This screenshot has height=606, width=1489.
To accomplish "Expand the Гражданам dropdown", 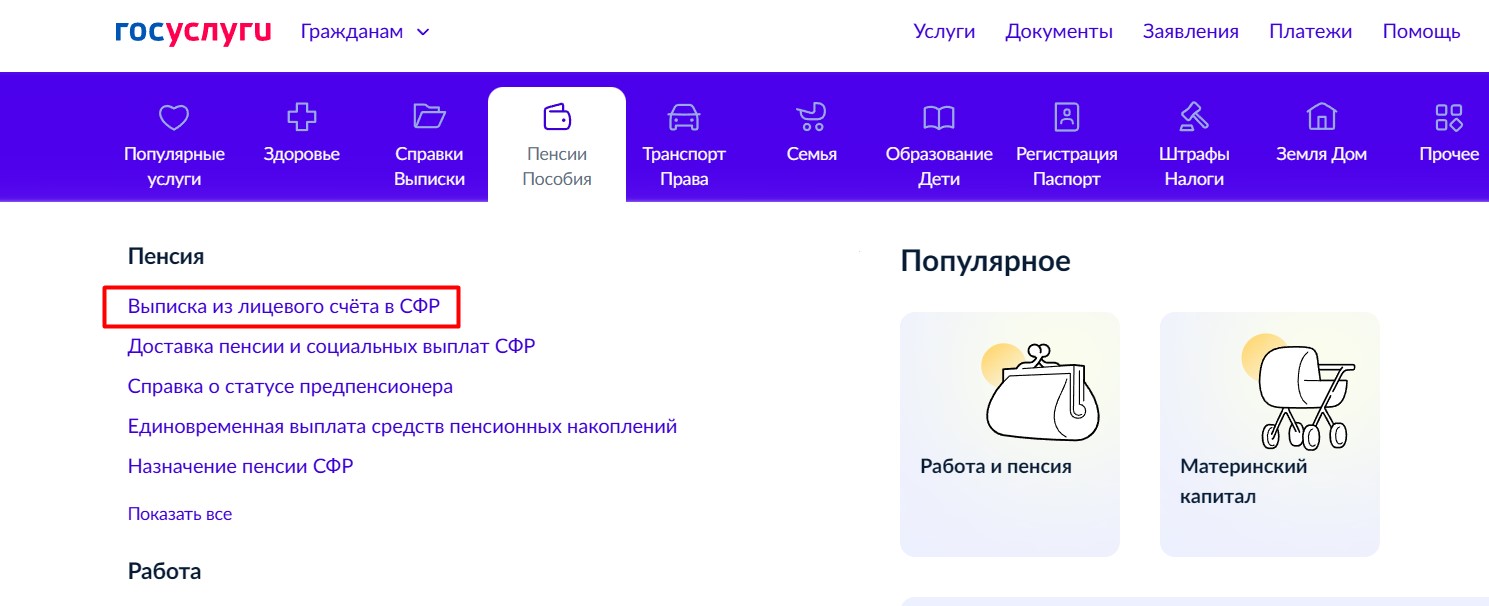I will [x=365, y=32].
